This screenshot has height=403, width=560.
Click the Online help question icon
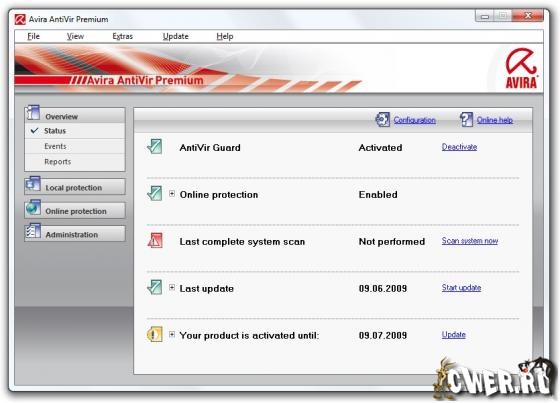tap(466, 119)
